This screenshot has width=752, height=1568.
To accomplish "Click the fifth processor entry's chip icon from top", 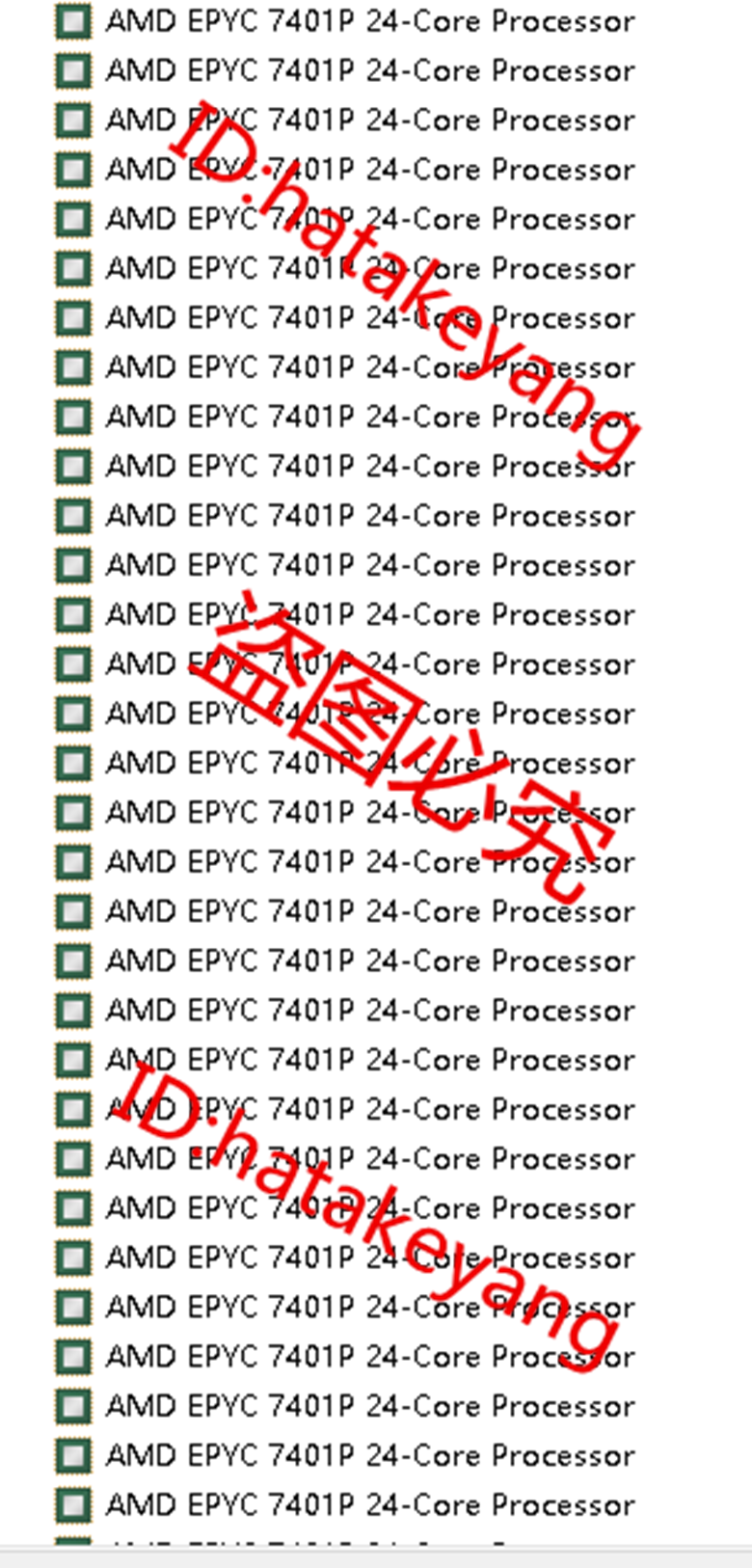I will 73,219.
